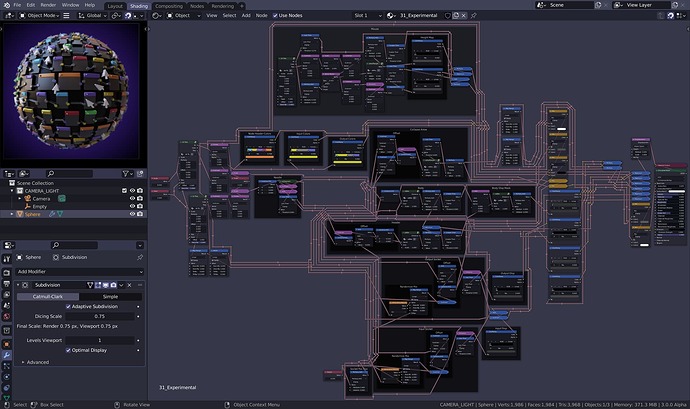This screenshot has height=409, width=690.
Task: Open the Global transform orientation dropdown
Action: click(93, 15)
